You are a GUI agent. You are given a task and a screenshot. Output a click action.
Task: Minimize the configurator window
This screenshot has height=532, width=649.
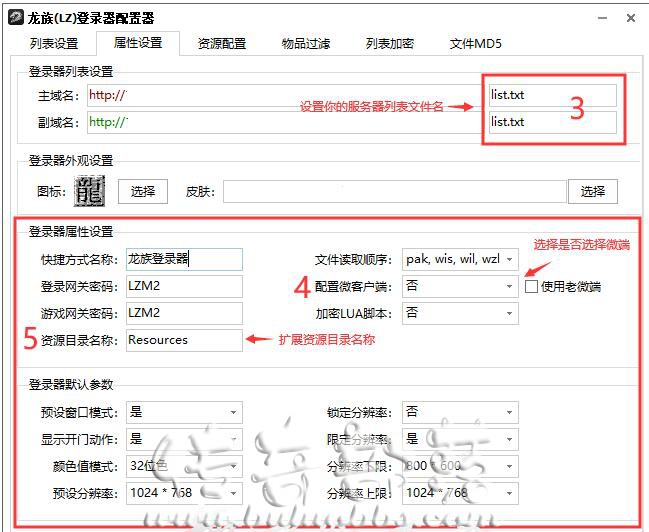(x=602, y=18)
